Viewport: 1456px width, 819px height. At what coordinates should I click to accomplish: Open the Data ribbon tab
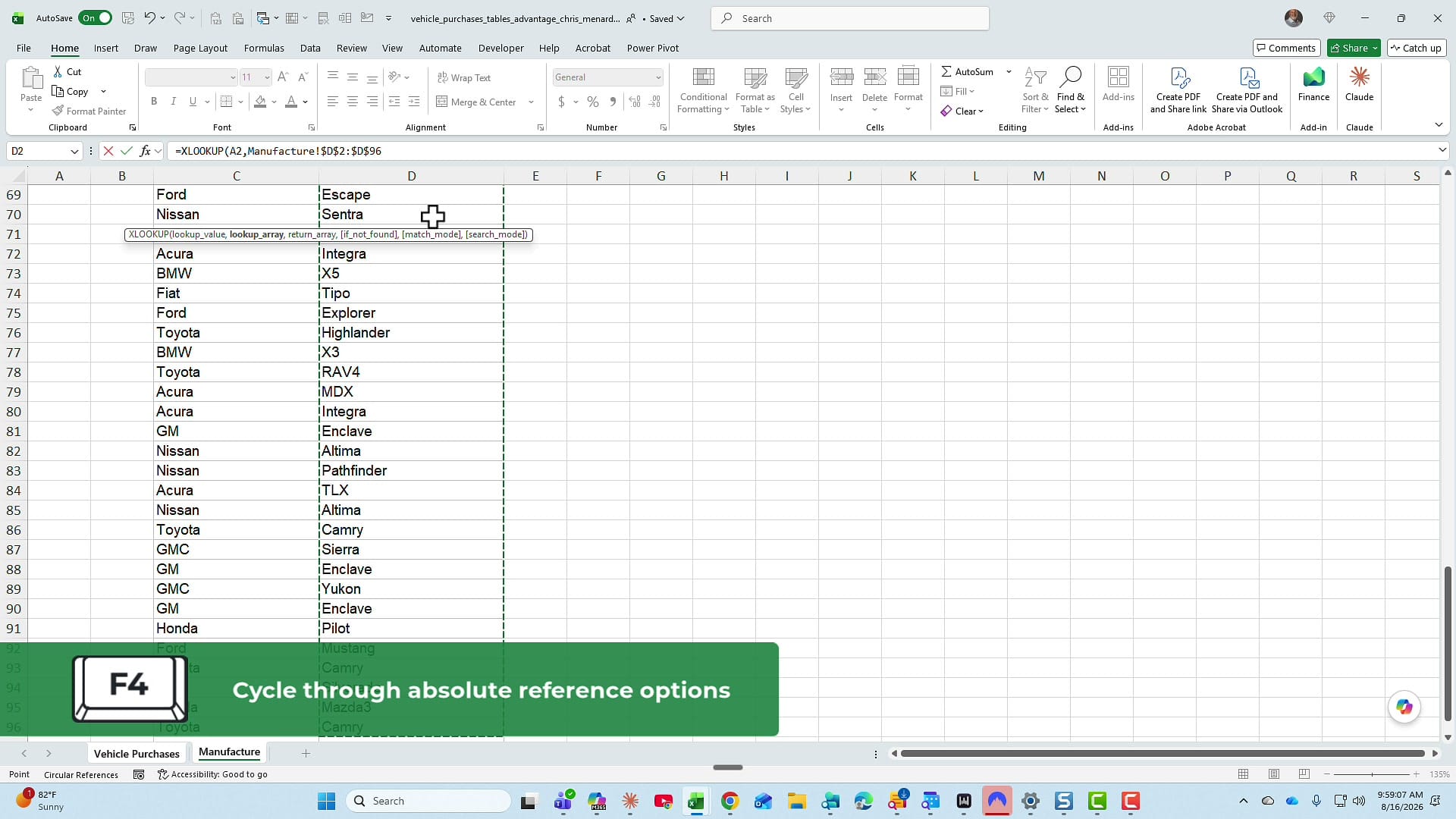click(x=310, y=48)
